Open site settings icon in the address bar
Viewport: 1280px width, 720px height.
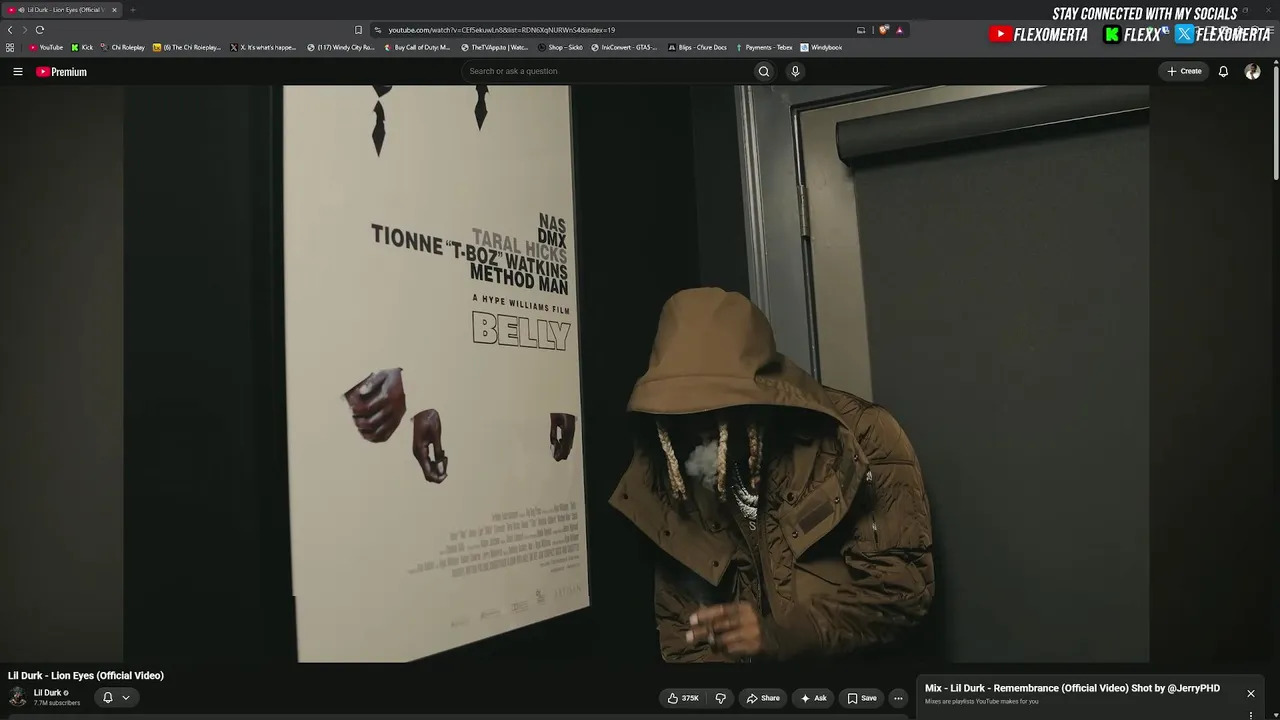[378, 30]
